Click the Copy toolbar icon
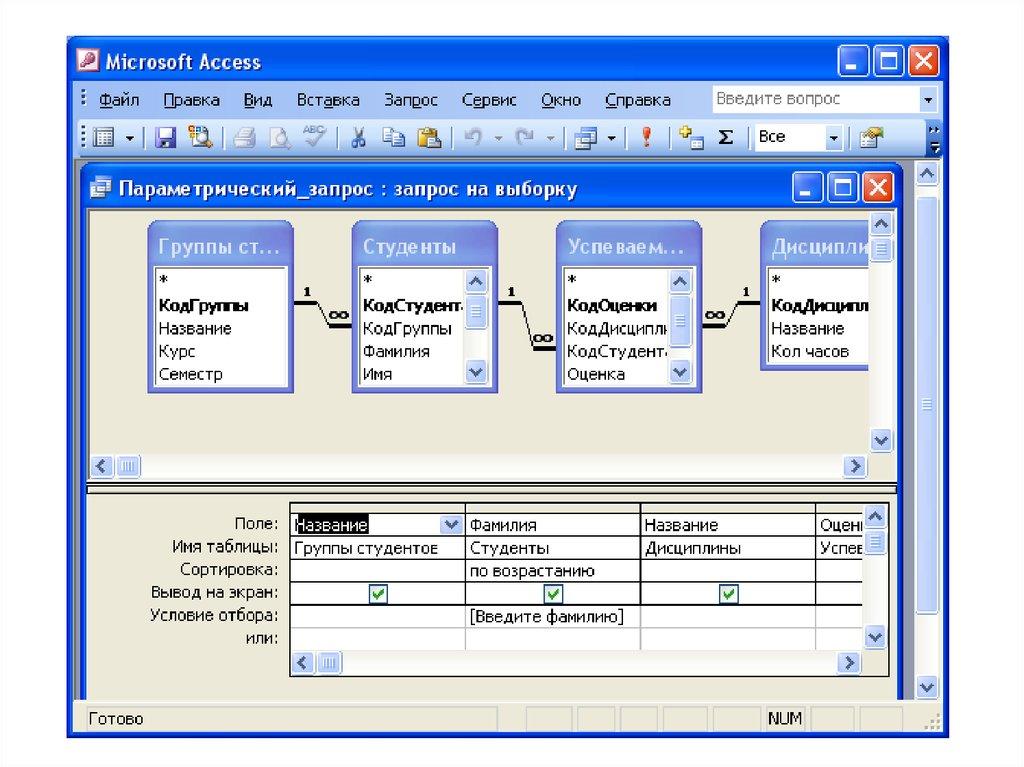This screenshot has width=1024, height=767. pyautogui.click(x=394, y=138)
